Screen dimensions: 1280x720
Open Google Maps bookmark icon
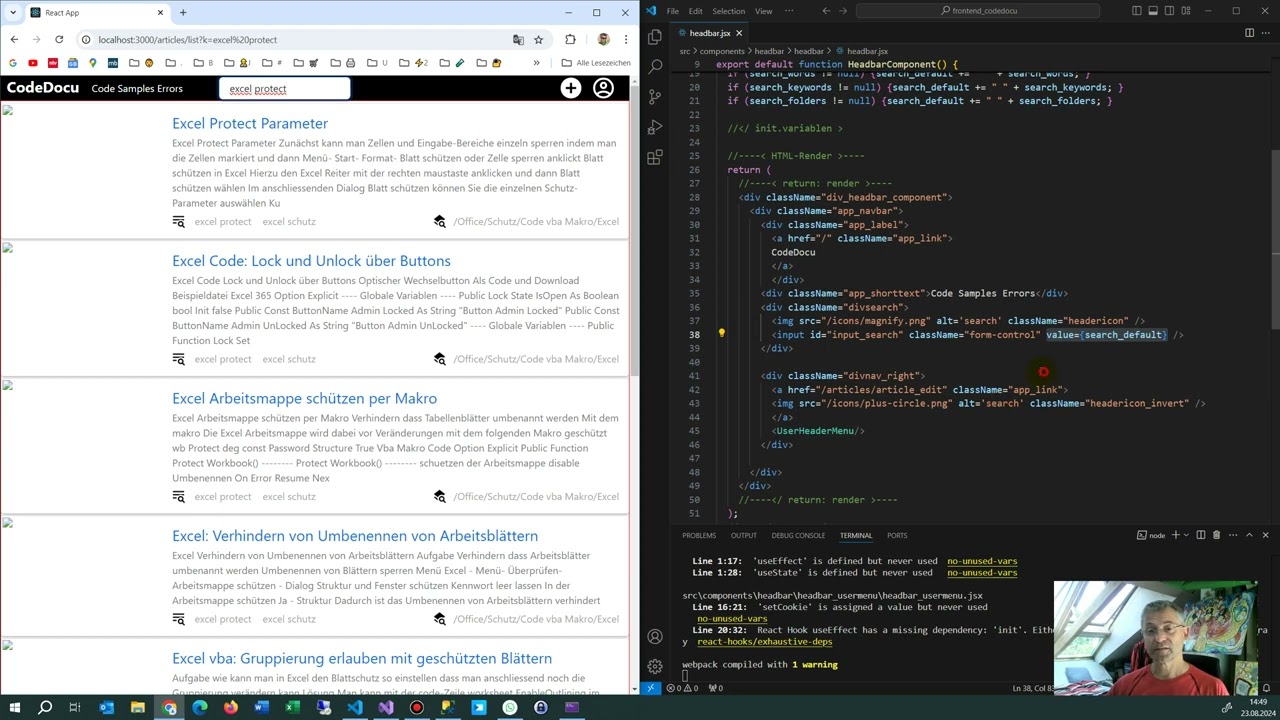(x=93, y=63)
